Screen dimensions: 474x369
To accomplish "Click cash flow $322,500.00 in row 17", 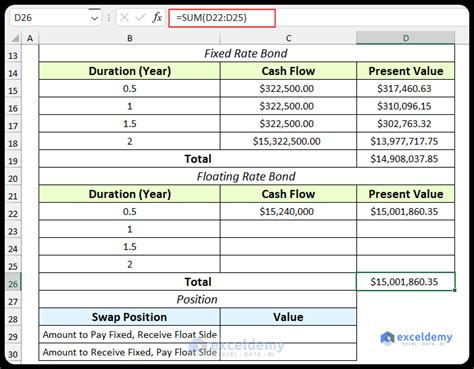I will [288, 124].
